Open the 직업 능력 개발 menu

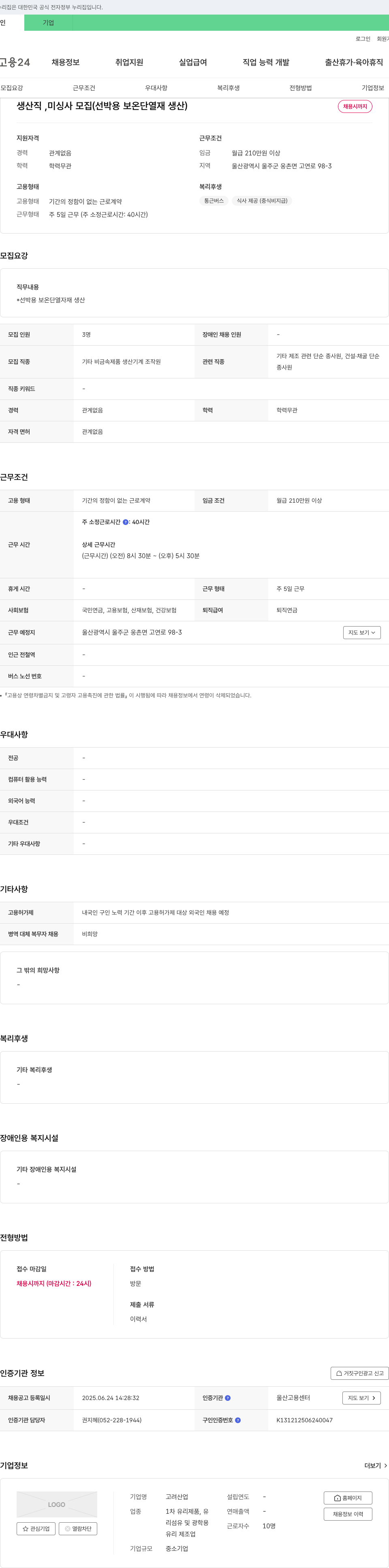266,63
